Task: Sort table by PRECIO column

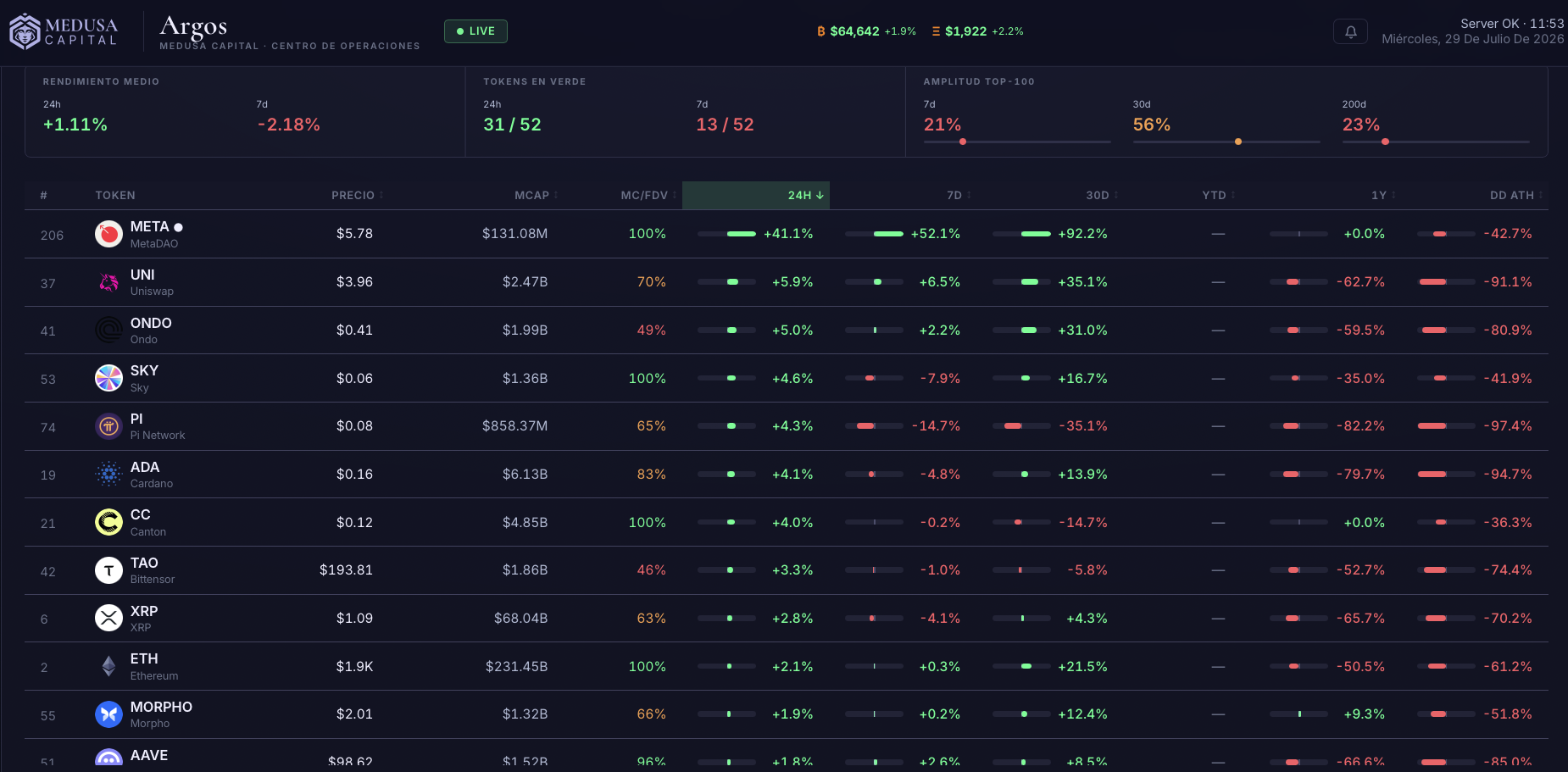Action: [x=357, y=195]
